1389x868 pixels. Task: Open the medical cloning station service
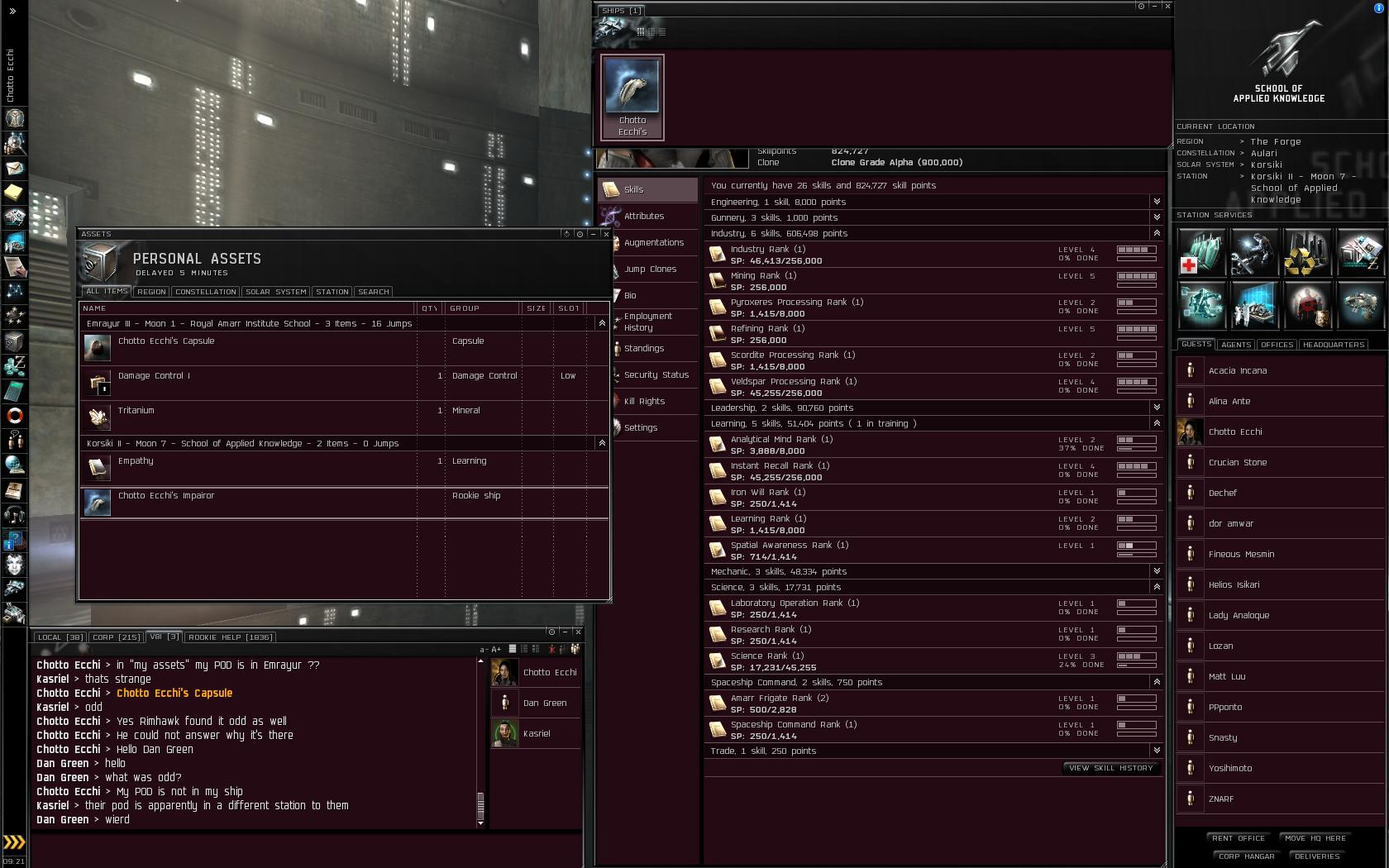click(x=1201, y=252)
